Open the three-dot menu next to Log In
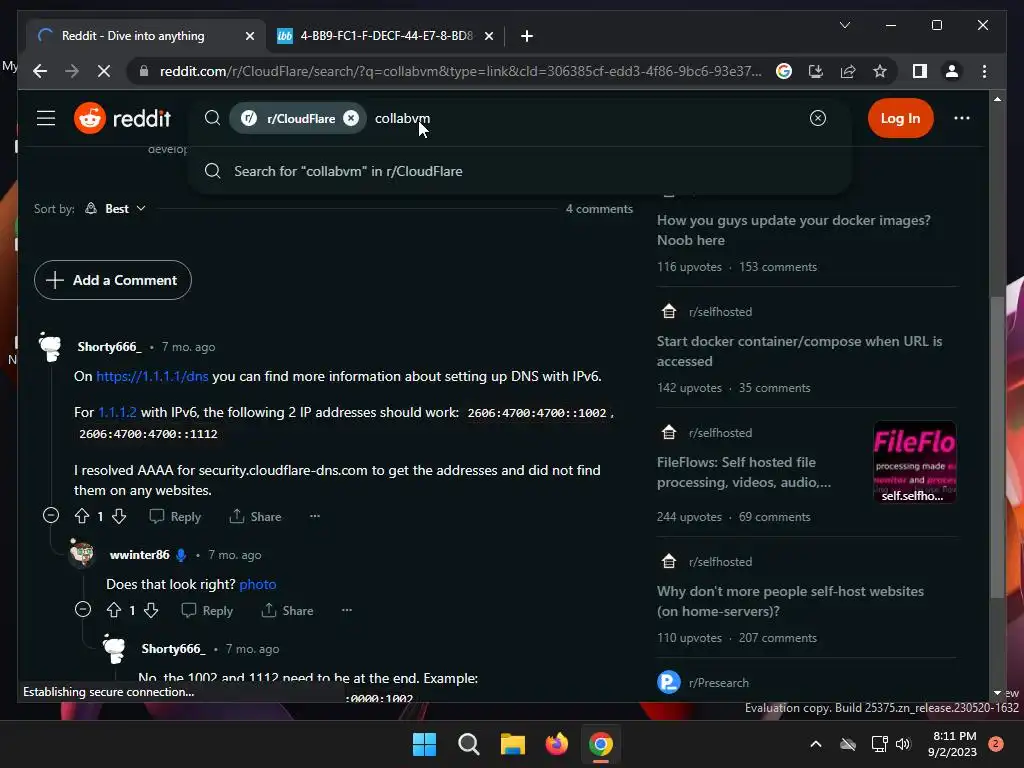The image size is (1024, 768). 961,118
